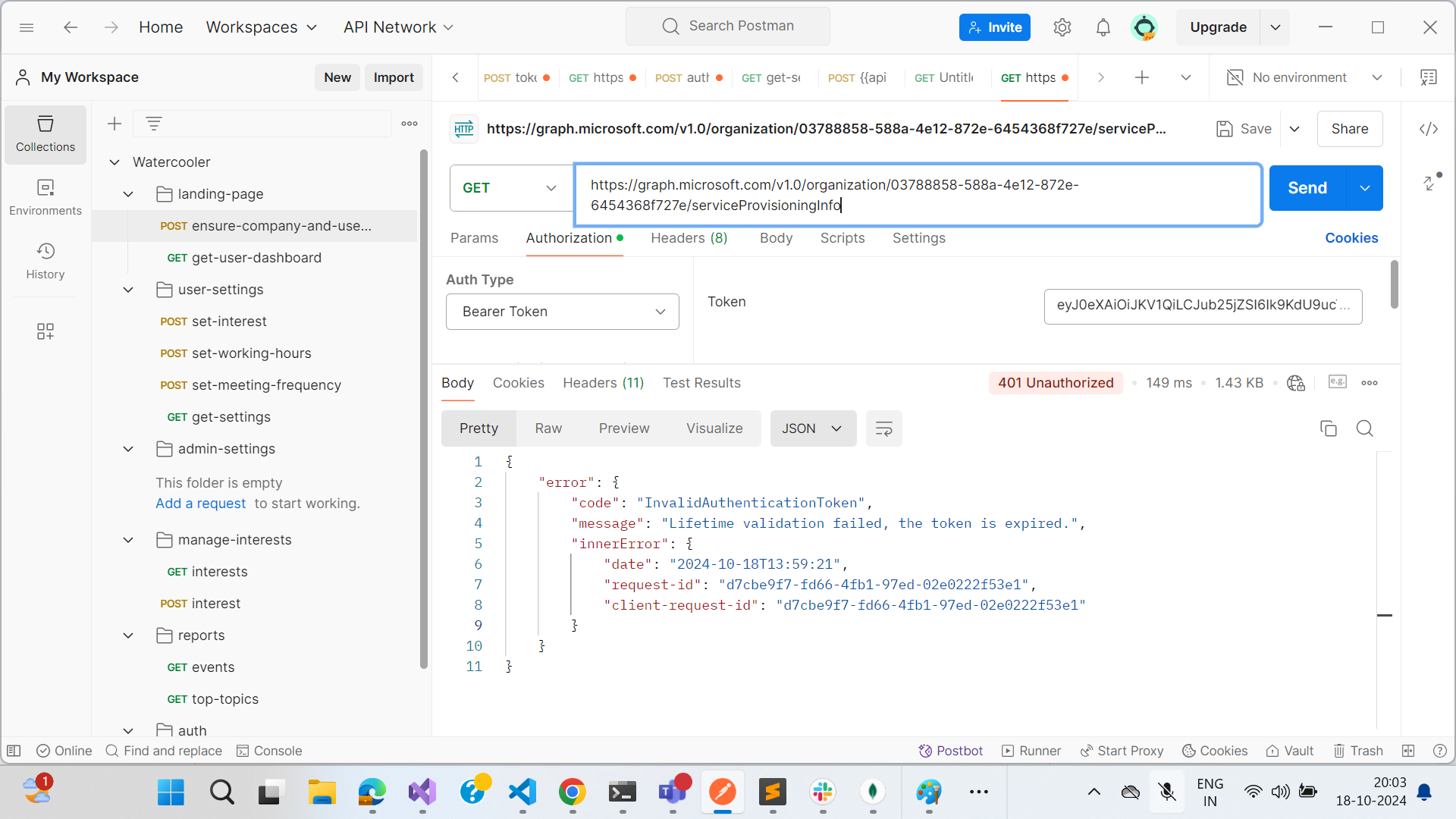Open the code snippet panel icon

(x=1429, y=129)
